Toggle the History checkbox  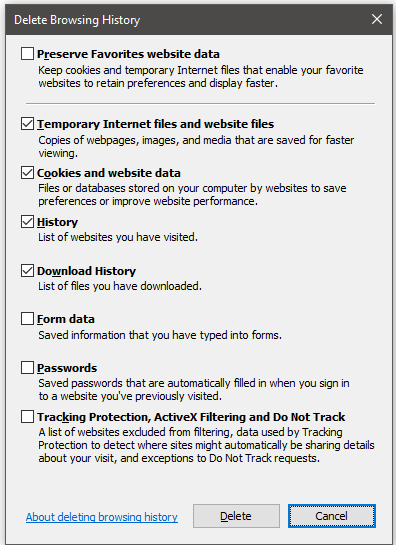point(27,222)
